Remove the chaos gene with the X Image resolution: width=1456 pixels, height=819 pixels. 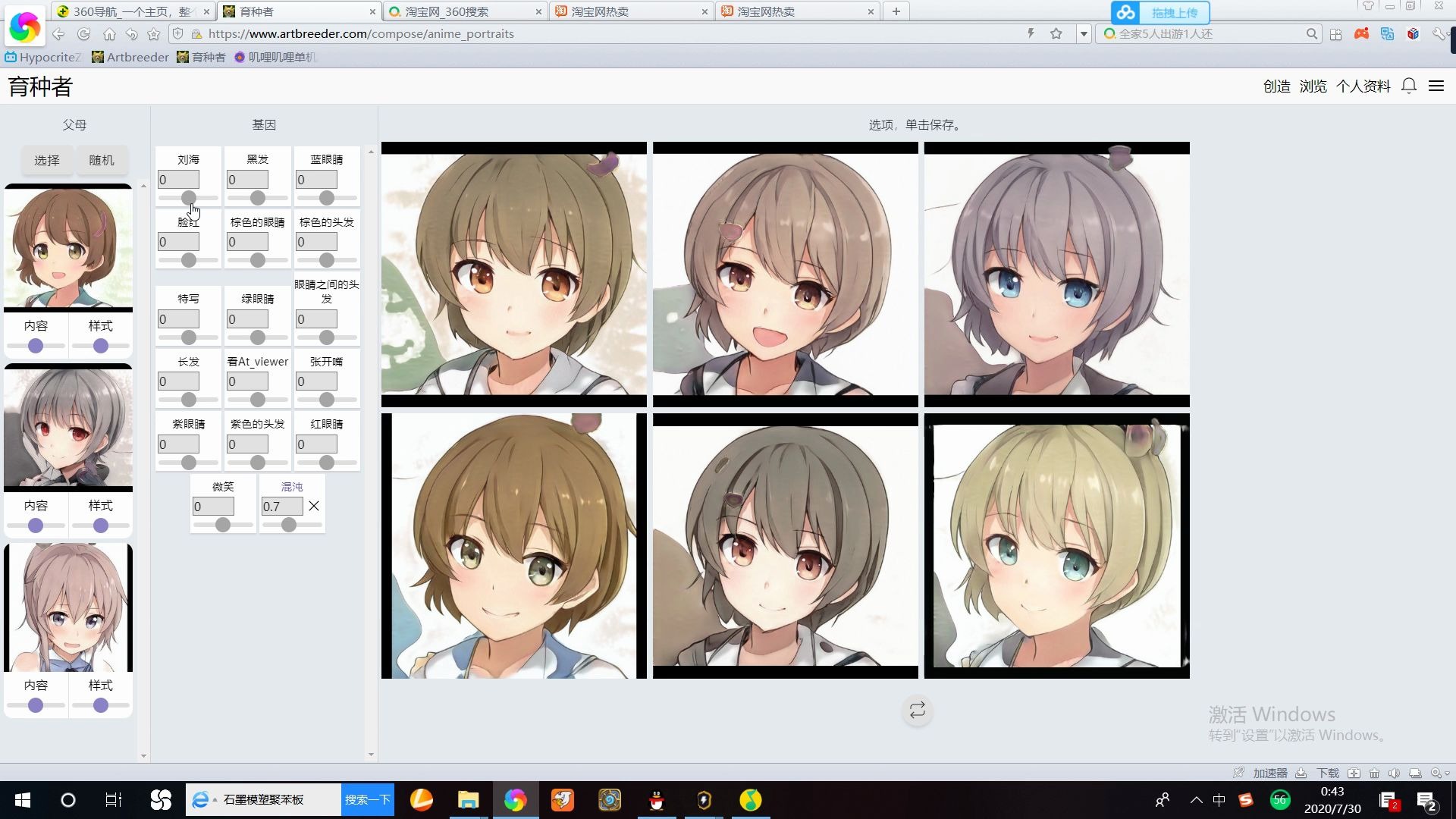pyautogui.click(x=314, y=506)
